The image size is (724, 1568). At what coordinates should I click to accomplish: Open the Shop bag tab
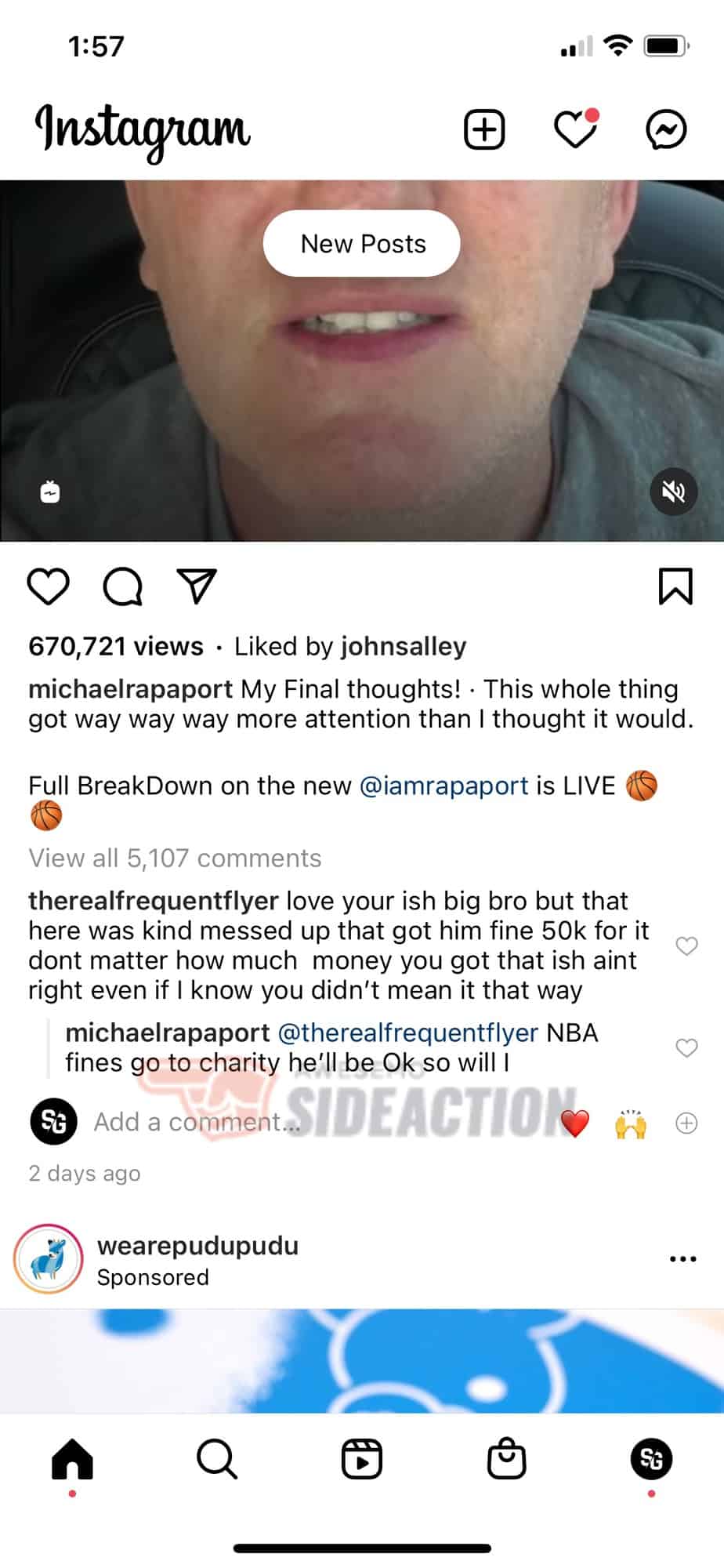(x=507, y=1459)
